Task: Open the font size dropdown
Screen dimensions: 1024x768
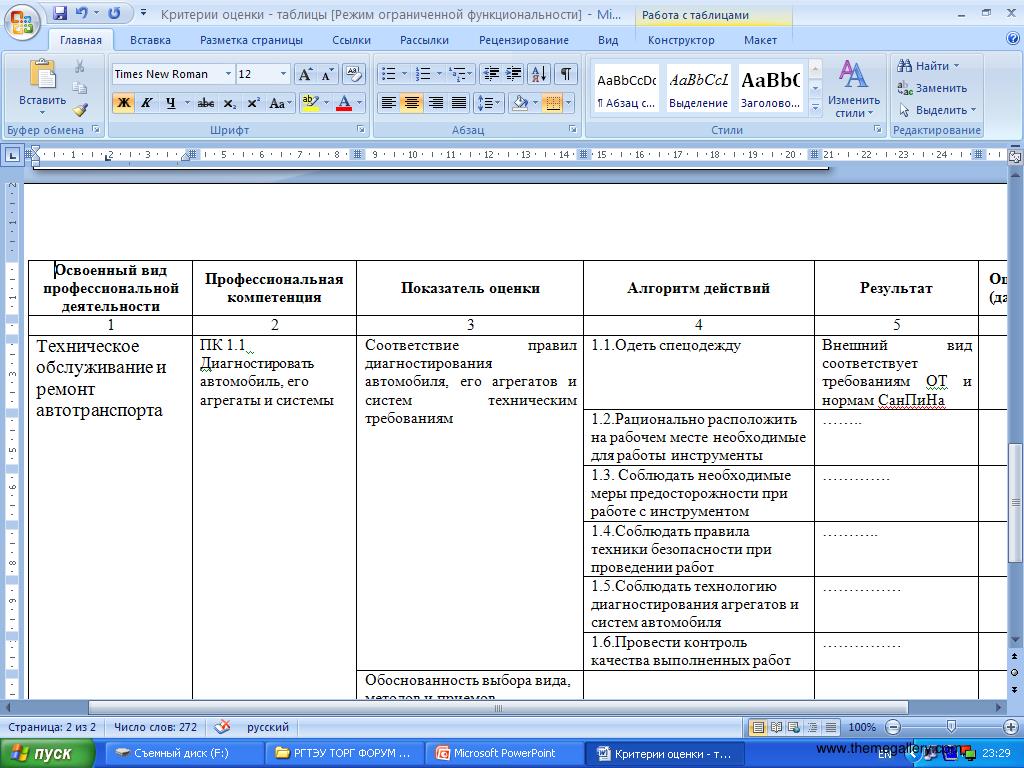Action: tap(283, 74)
